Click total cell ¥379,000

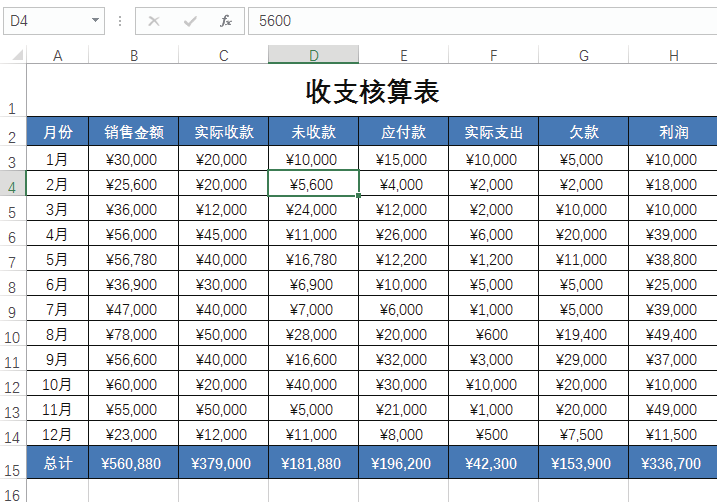coord(224,463)
